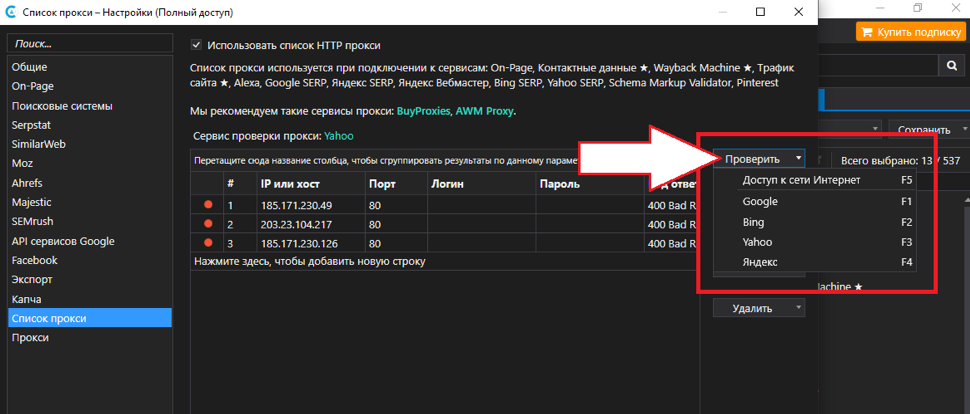The width and height of the screenshot is (970, 414).
Task: Click the app logo in title bar
Action: pyautogui.click(x=11, y=12)
